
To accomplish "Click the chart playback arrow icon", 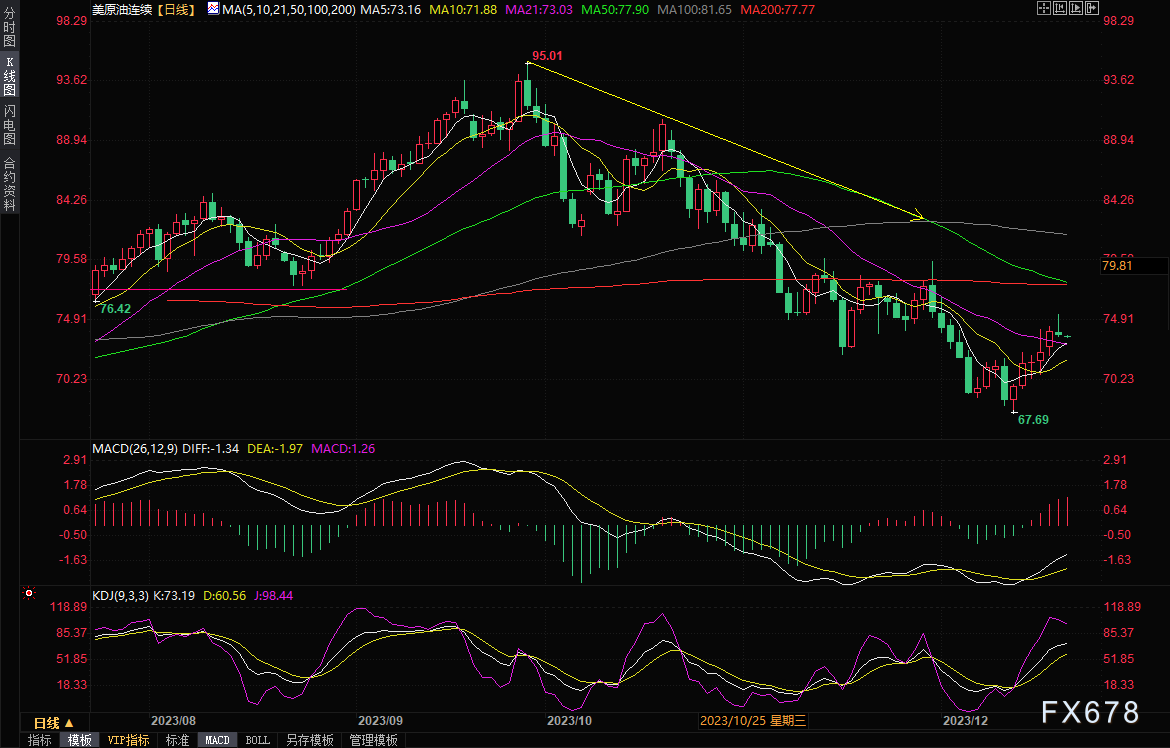I will (x=1078, y=8).
